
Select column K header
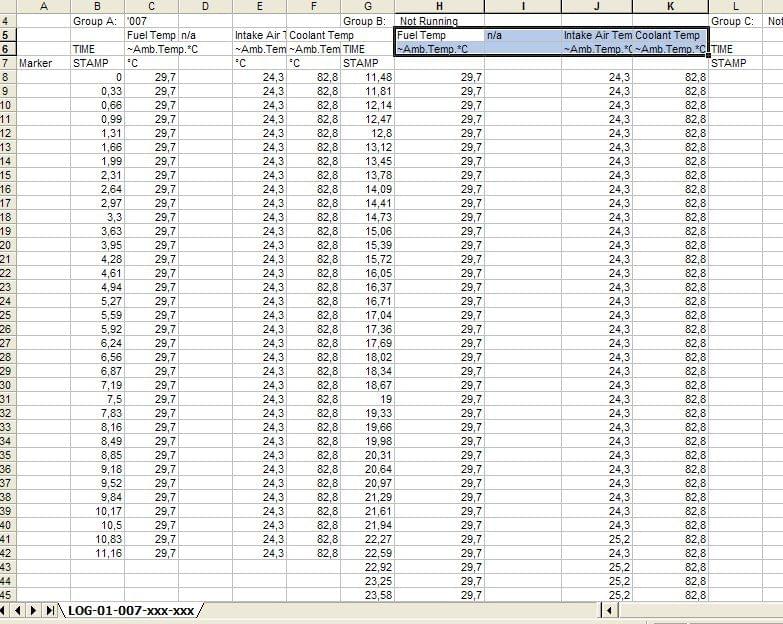click(x=670, y=6)
